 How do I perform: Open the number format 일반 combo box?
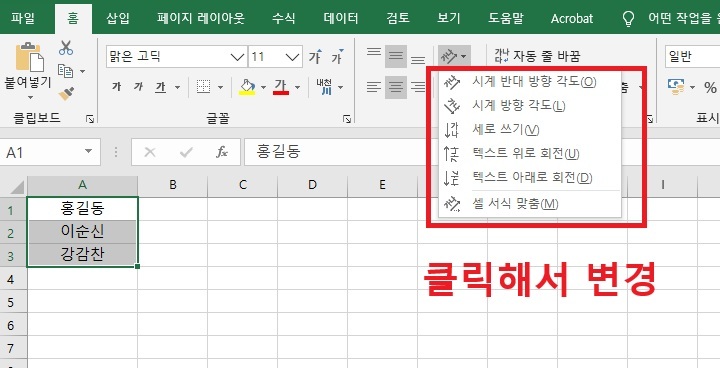[x=692, y=57]
